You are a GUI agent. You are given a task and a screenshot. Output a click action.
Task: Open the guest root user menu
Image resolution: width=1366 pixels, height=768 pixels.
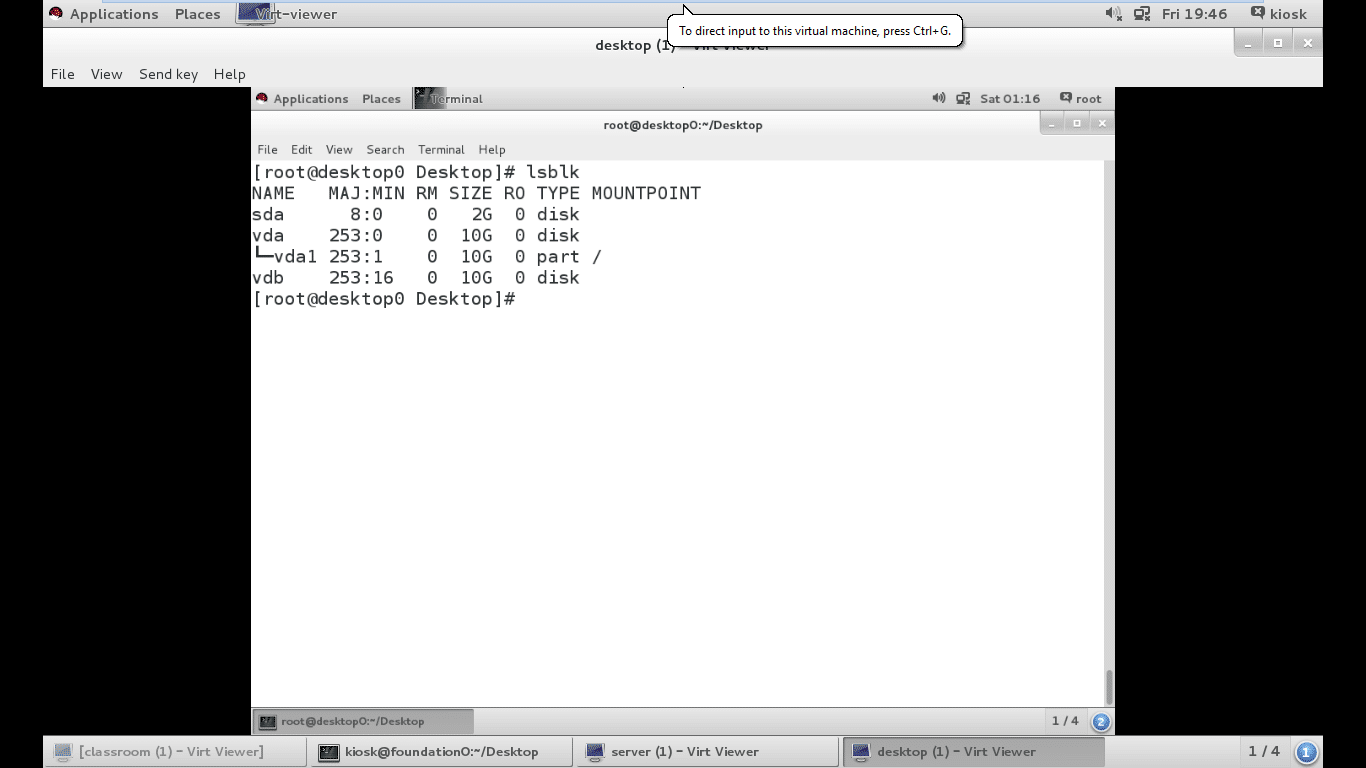(1081, 99)
